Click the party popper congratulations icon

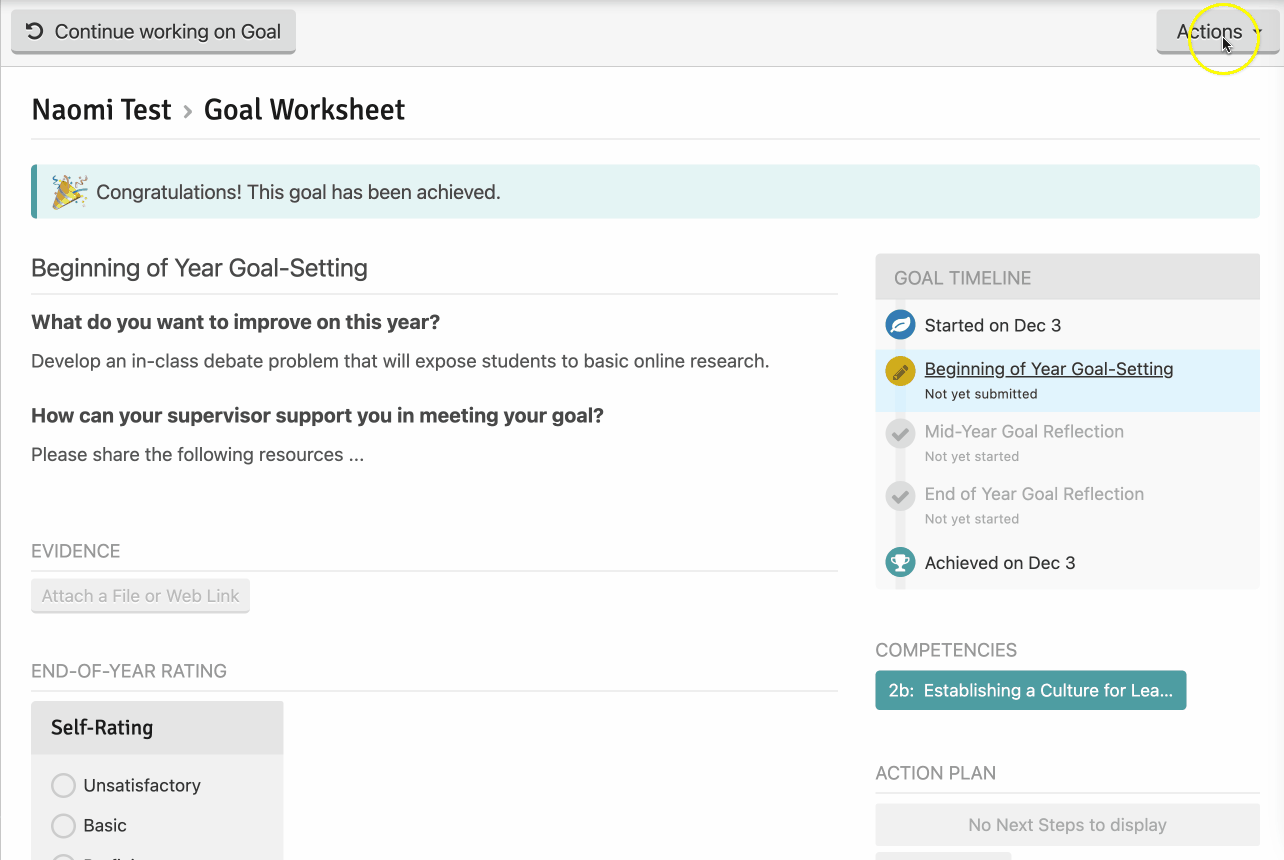pyautogui.click(x=69, y=192)
